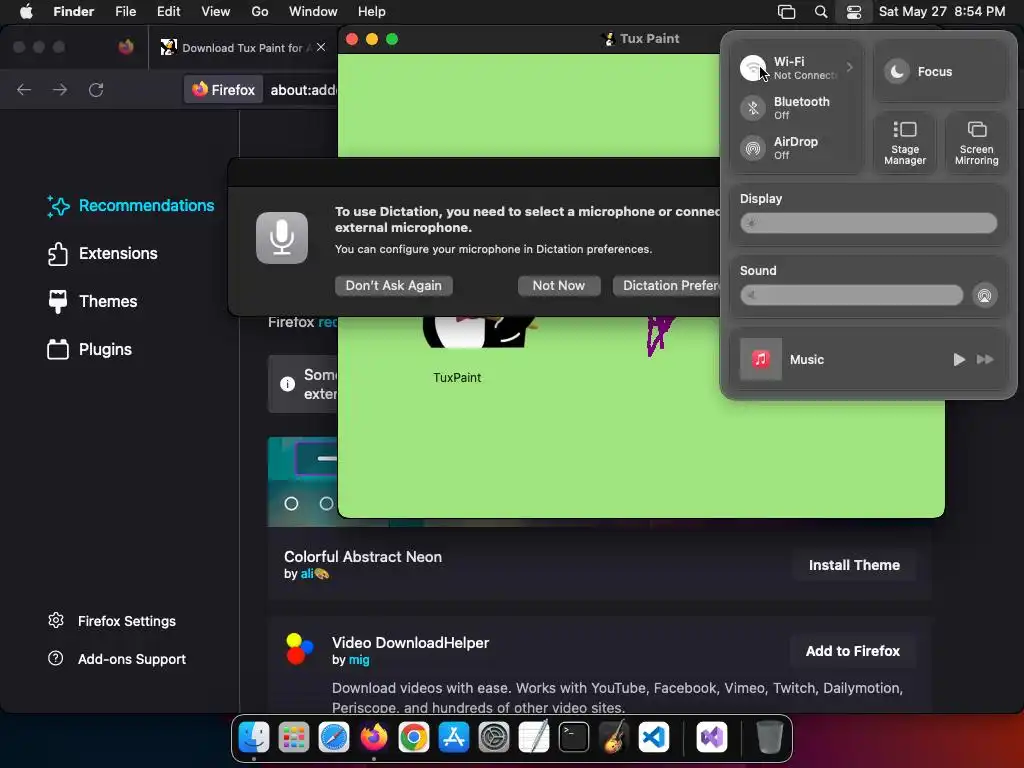
Task: Open the Go menu
Action: pyautogui.click(x=259, y=12)
